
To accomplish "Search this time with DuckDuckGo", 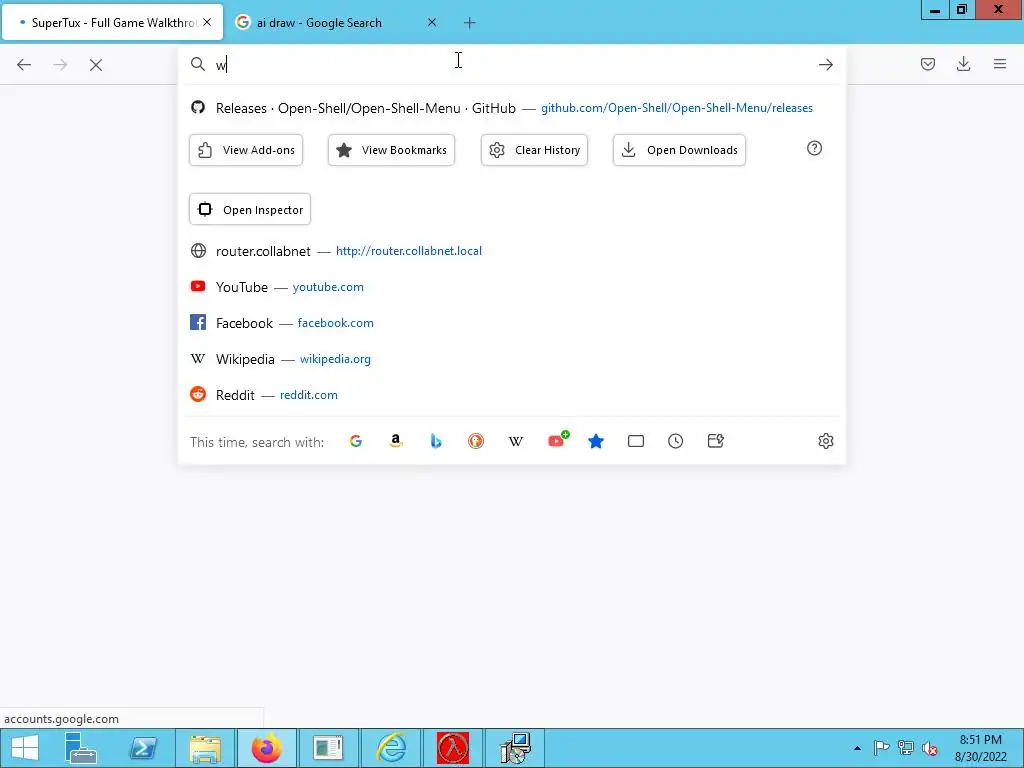I will [476, 441].
